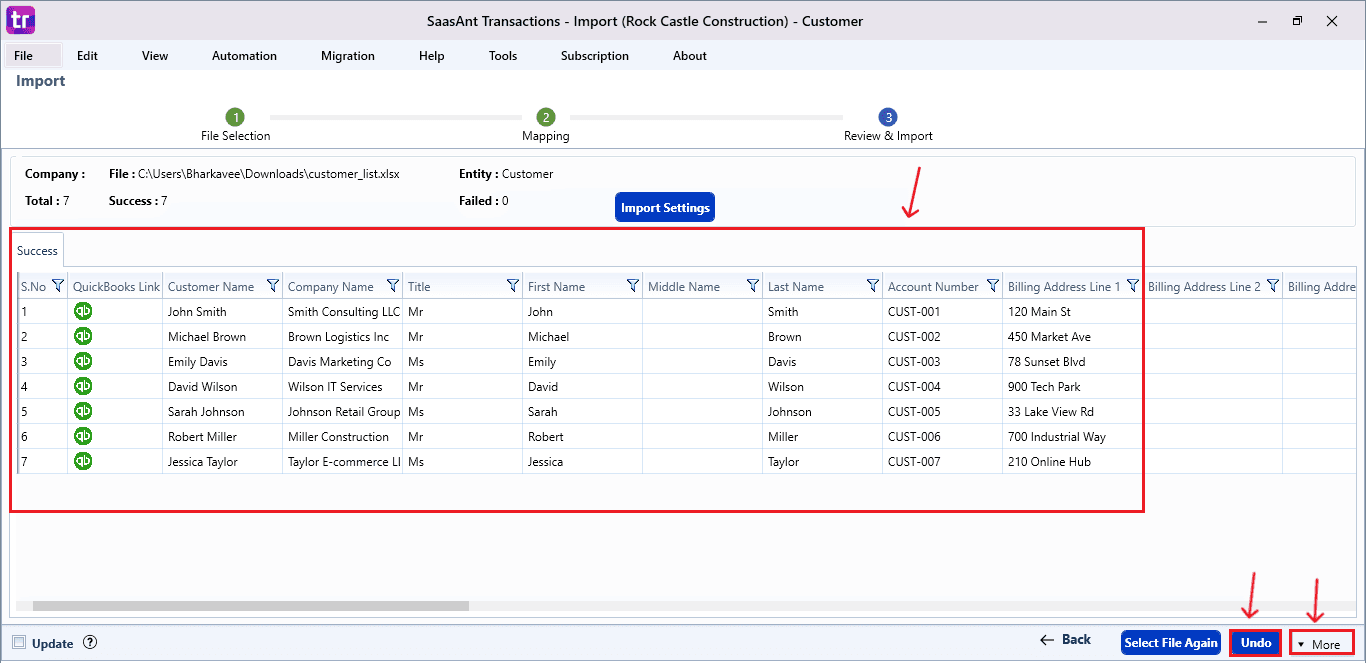The height and width of the screenshot is (663, 1366).
Task: Open the View menu
Action: click(155, 56)
